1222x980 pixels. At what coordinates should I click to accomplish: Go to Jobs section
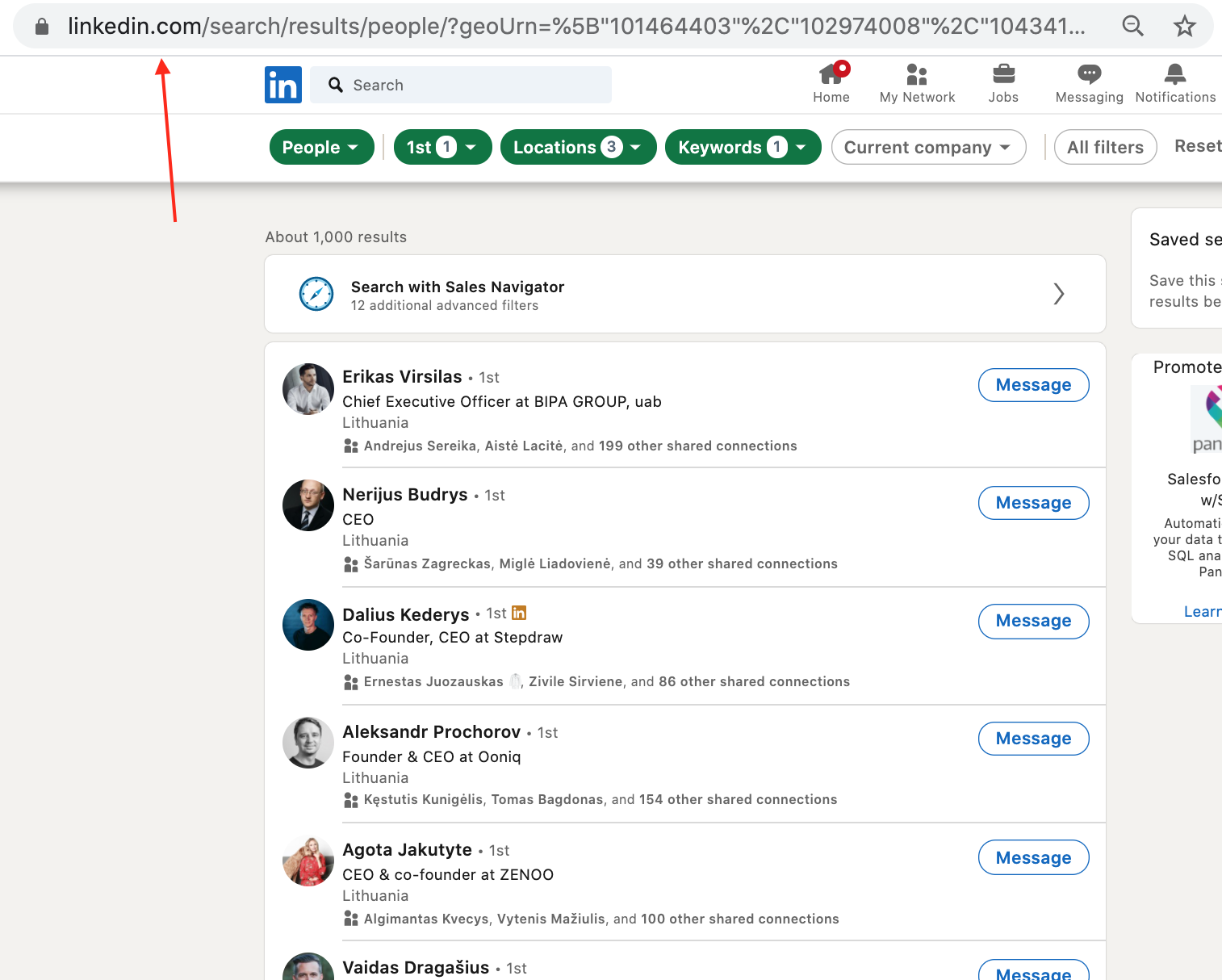(x=1003, y=83)
